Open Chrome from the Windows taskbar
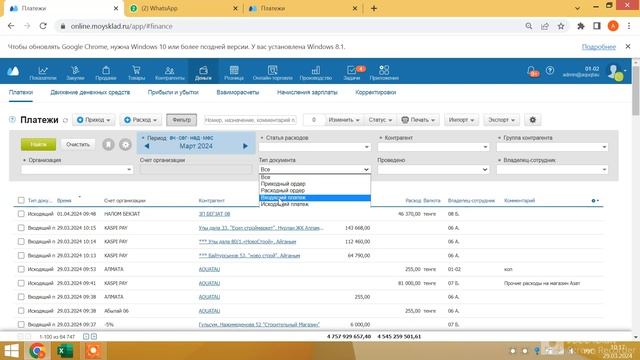 [37, 351]
